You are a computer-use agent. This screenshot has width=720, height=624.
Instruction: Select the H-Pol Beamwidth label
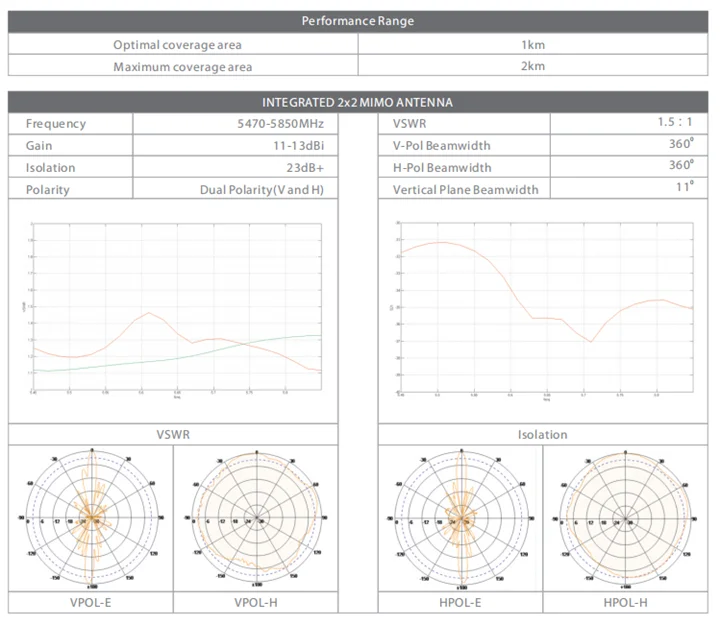(x=442, y=168)
